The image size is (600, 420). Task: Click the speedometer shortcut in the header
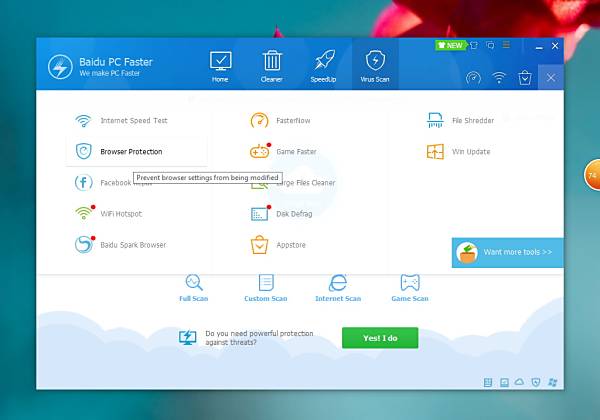[473, 78]
